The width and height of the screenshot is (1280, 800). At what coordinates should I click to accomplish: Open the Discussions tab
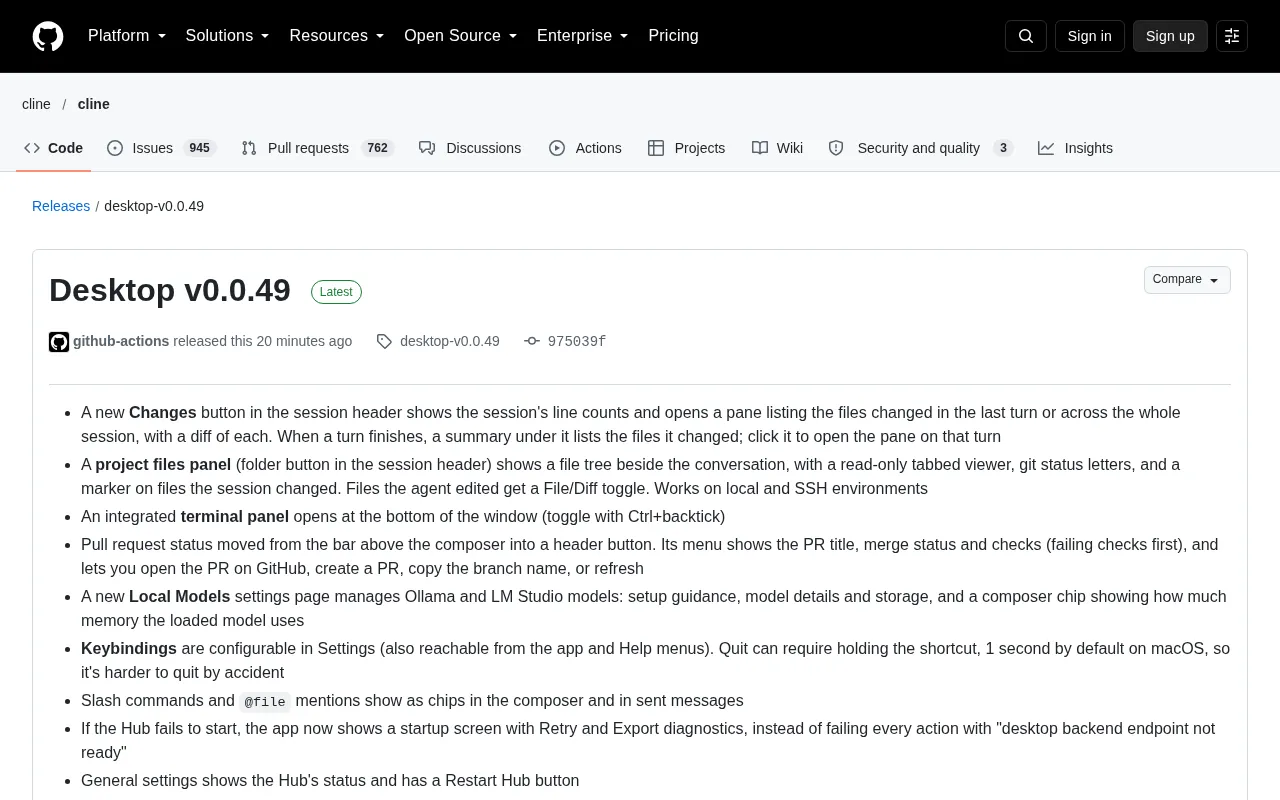(x=470, y=148)
